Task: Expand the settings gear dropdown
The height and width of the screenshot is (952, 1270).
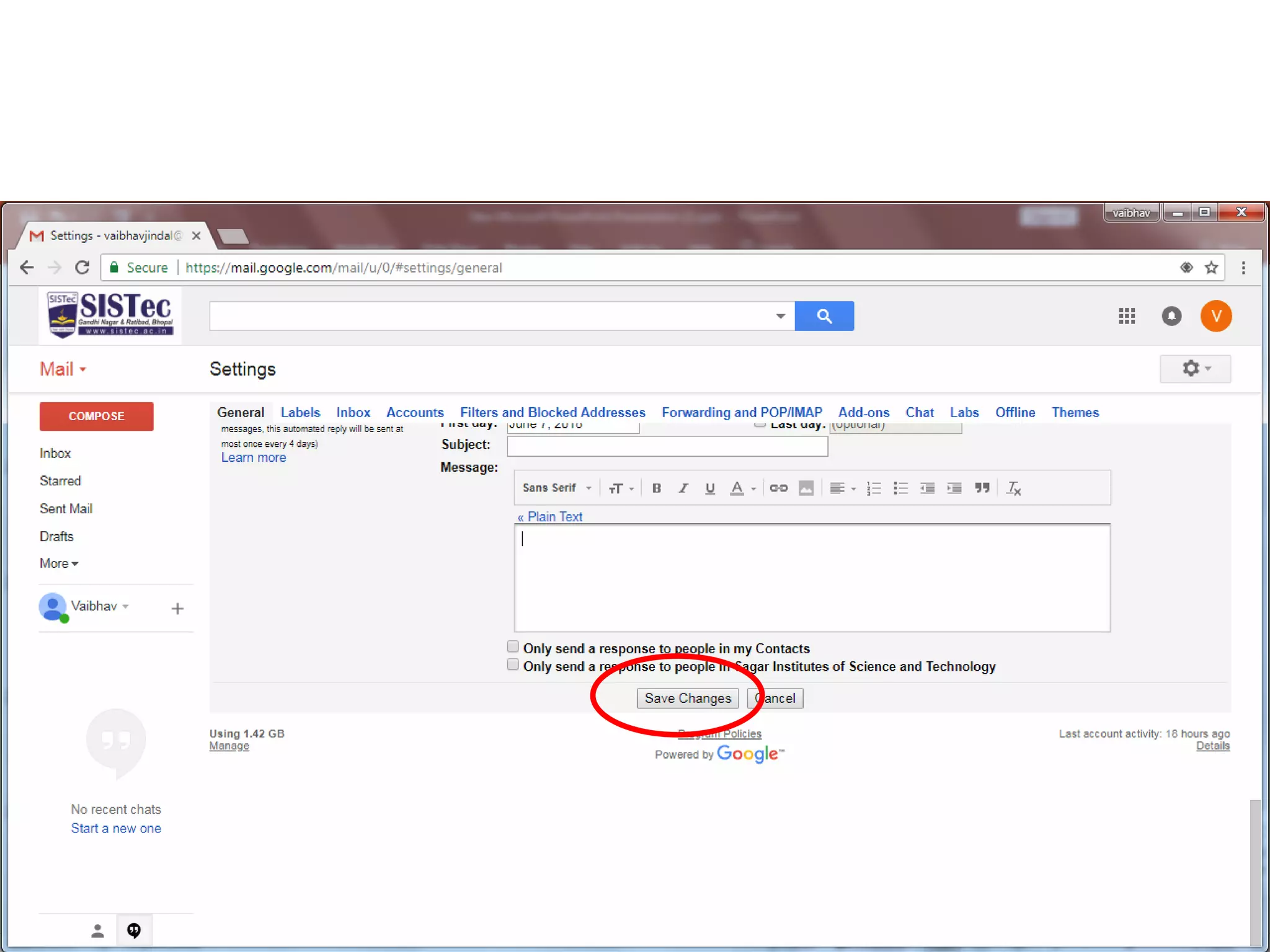Action: tap(1195, 369)
